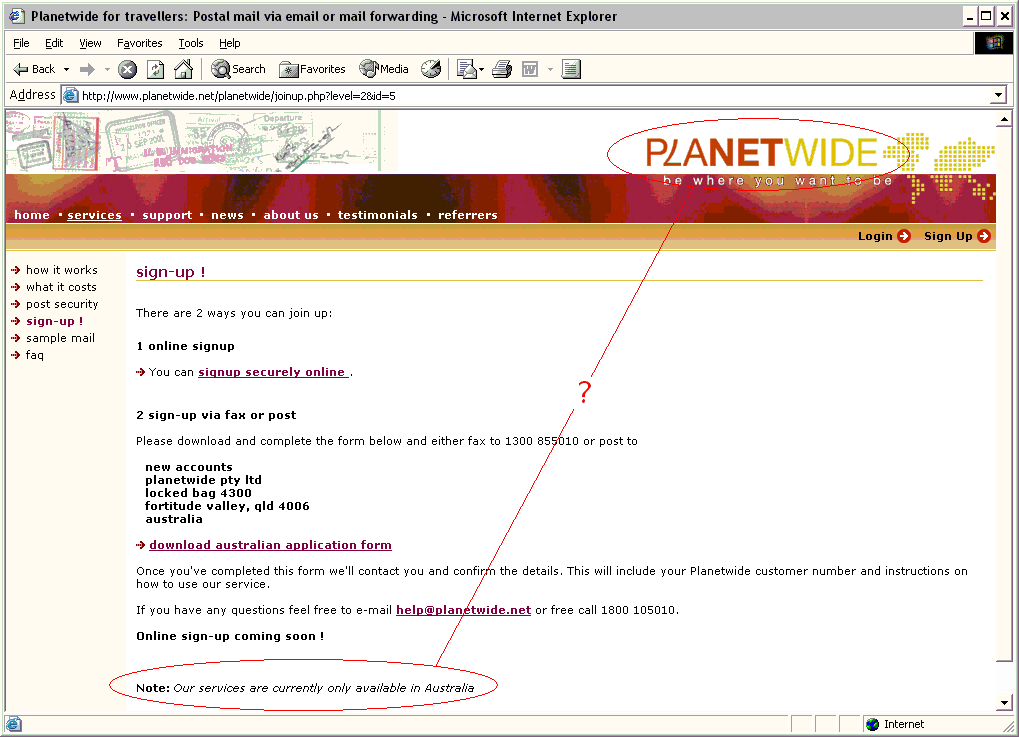This screenshot has width=1019, height=737.
Task: Open the Back button history dropdown
Action: coord(66,70)
